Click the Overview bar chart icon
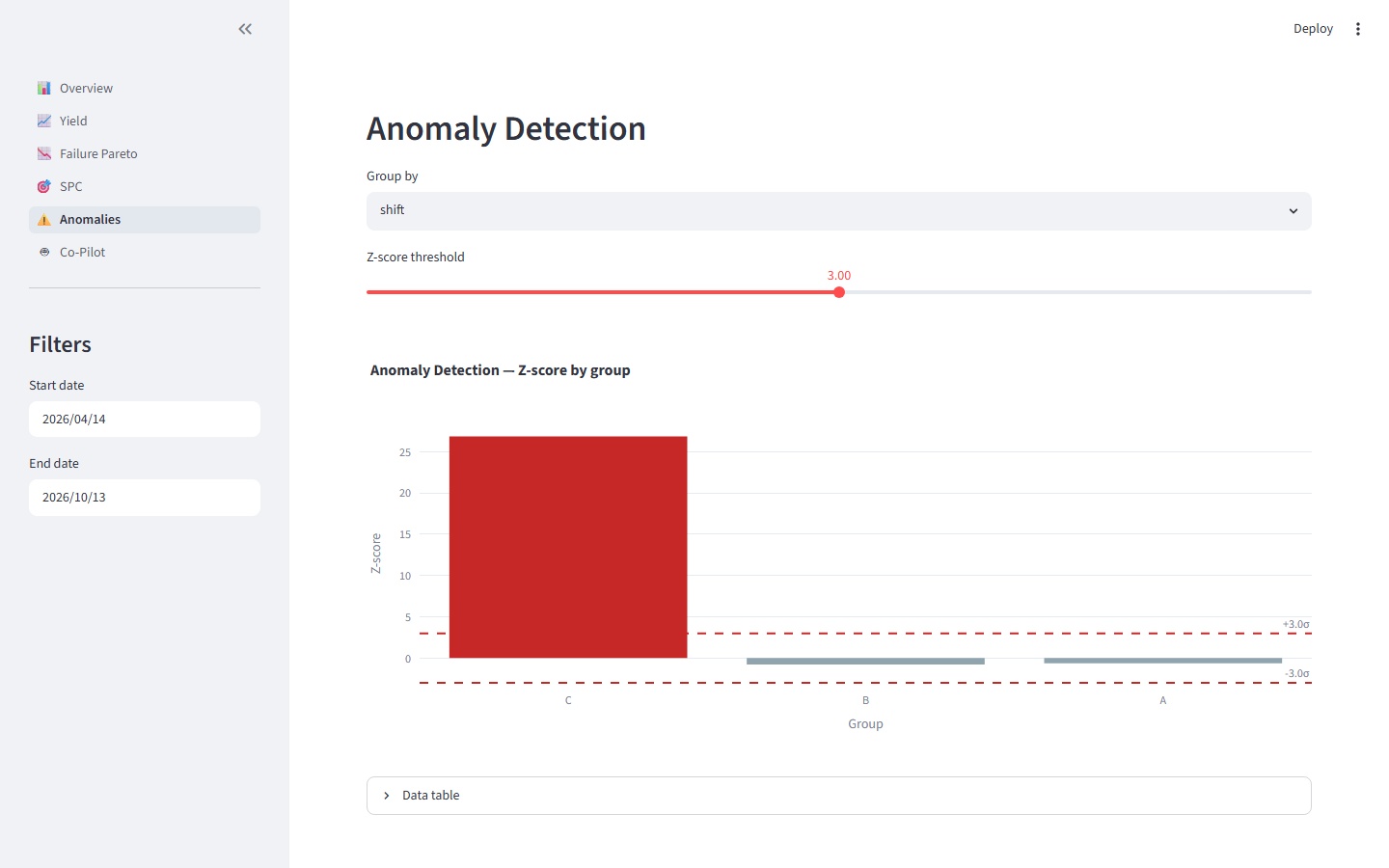Image resolution: width=1389 pixels, height=868 pixels. (44, 88)
